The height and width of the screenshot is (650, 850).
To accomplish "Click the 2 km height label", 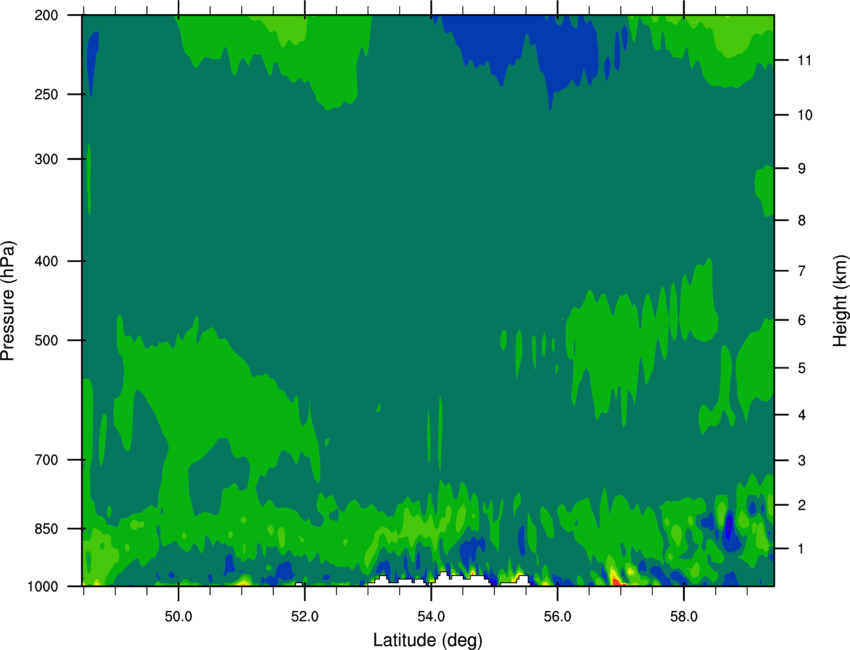I will click(x=801, y=505).
